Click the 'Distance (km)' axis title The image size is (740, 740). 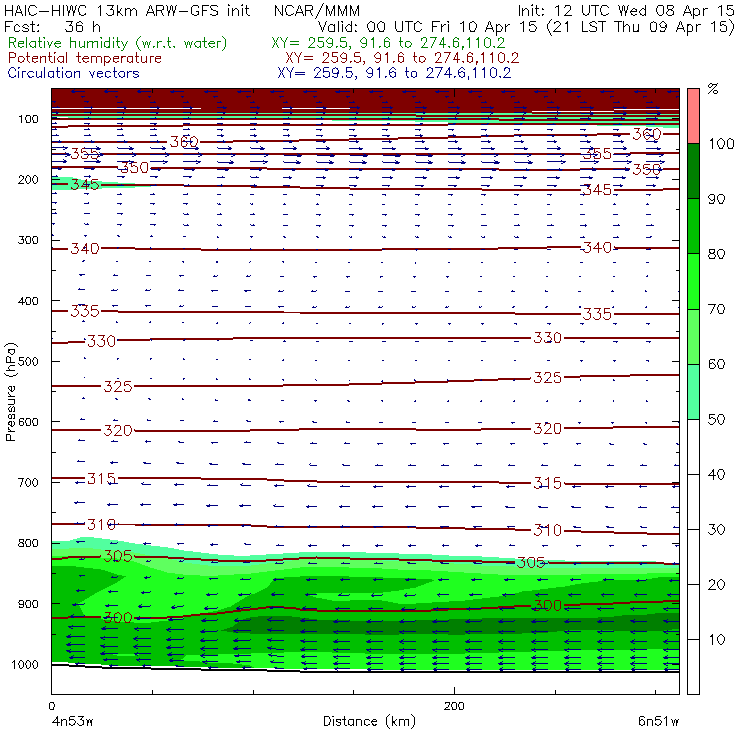370,722
